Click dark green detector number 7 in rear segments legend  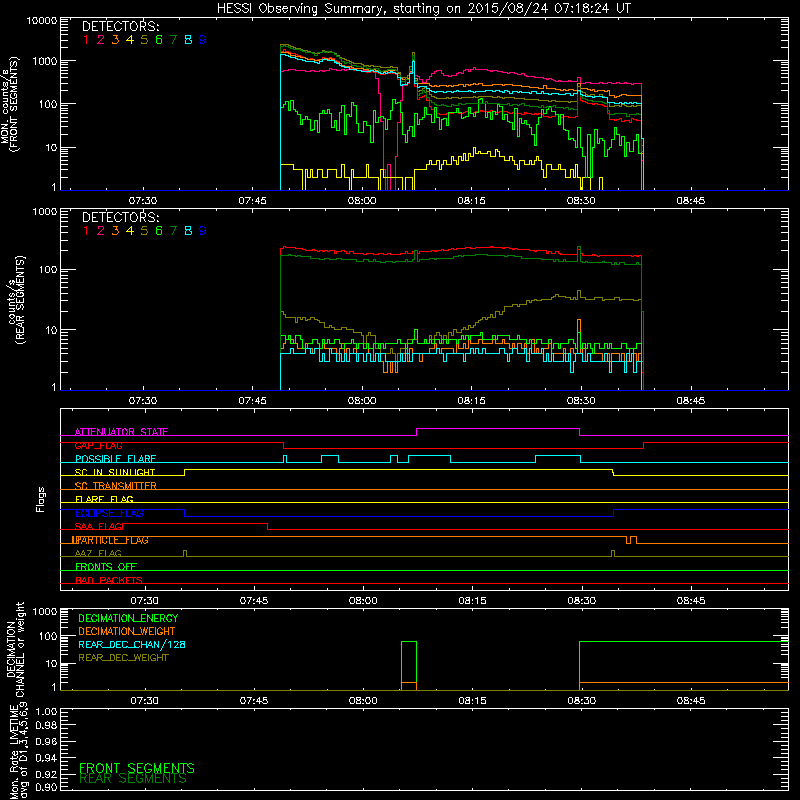(173, 231)
